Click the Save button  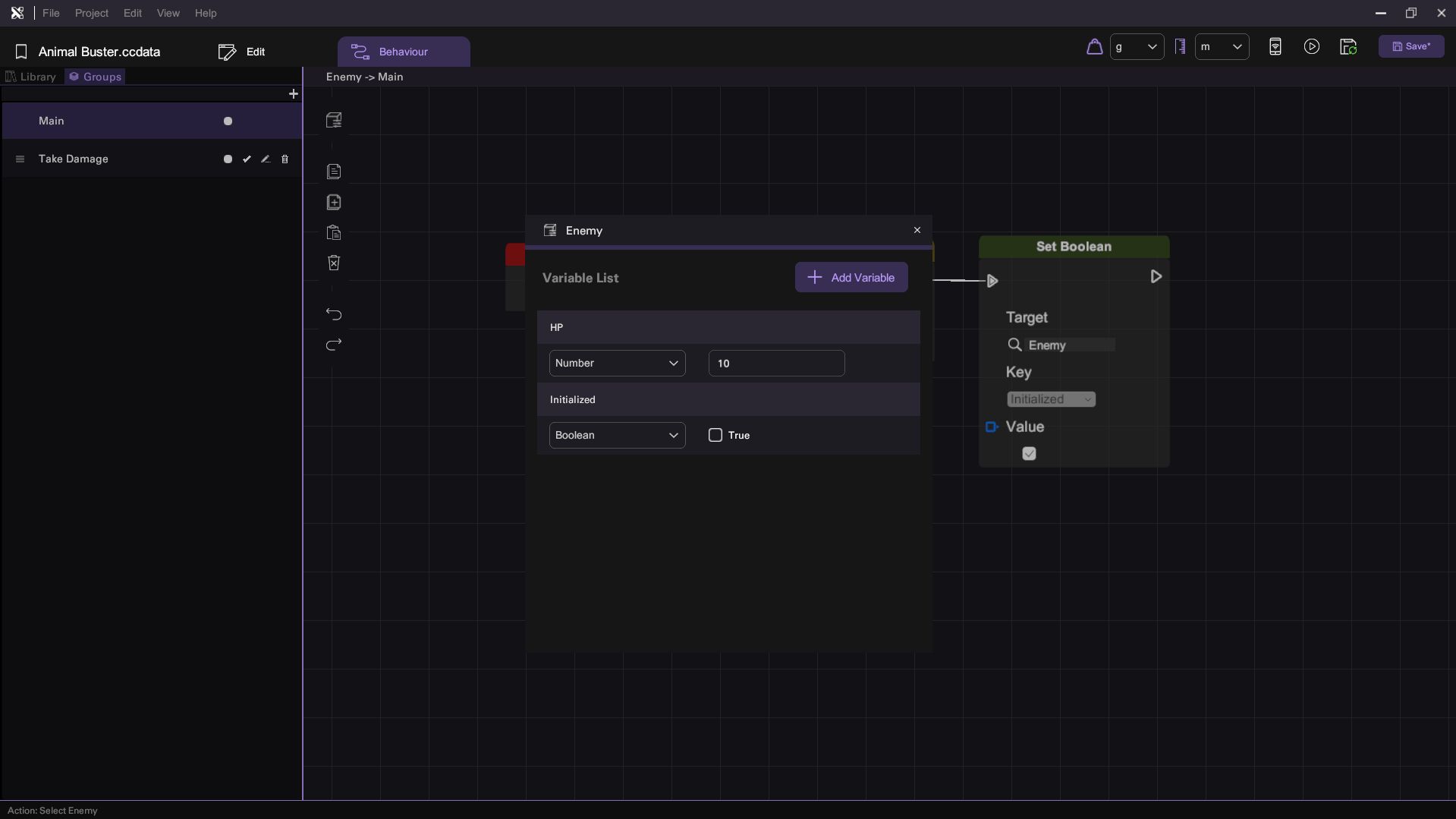pos(1410,47)
